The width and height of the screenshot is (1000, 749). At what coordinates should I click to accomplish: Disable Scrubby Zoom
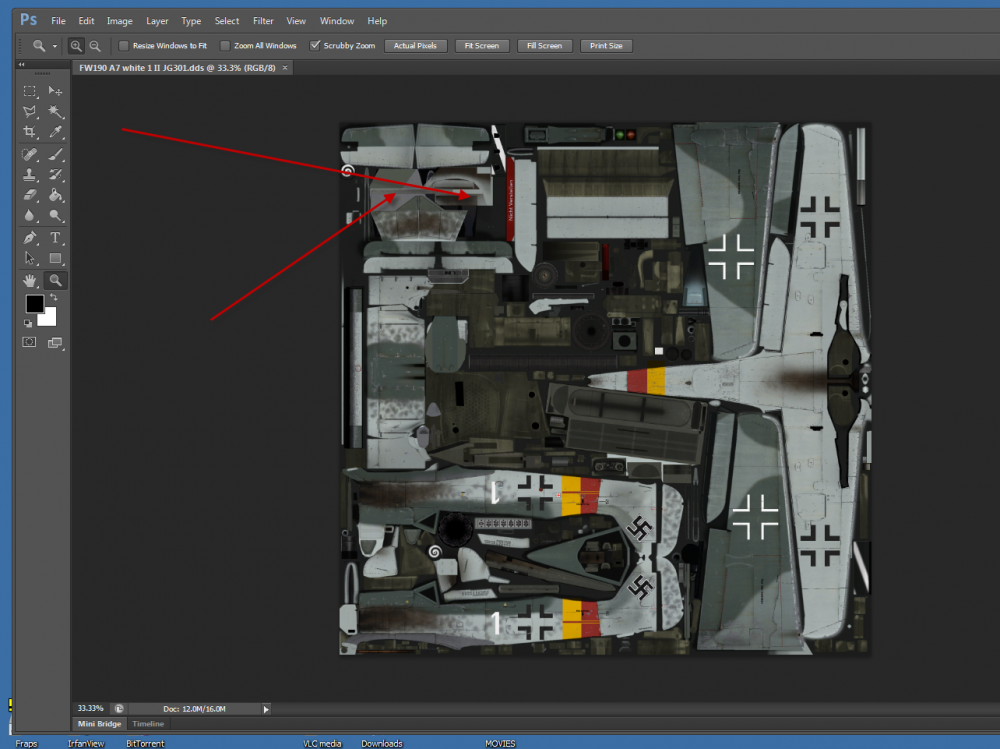[315, 45]
